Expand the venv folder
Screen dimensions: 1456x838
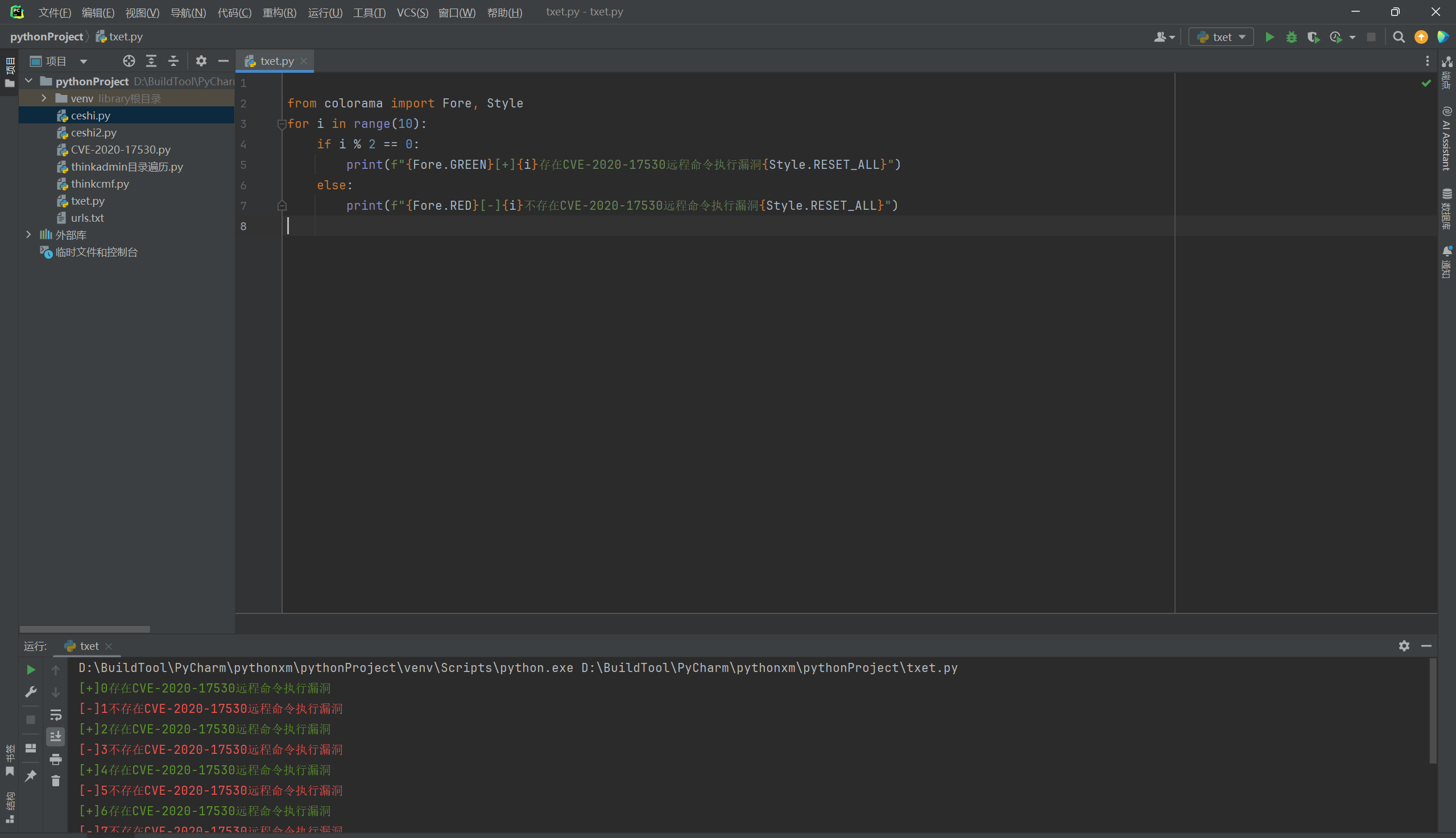pyautogui.click(x=44, y=98)
